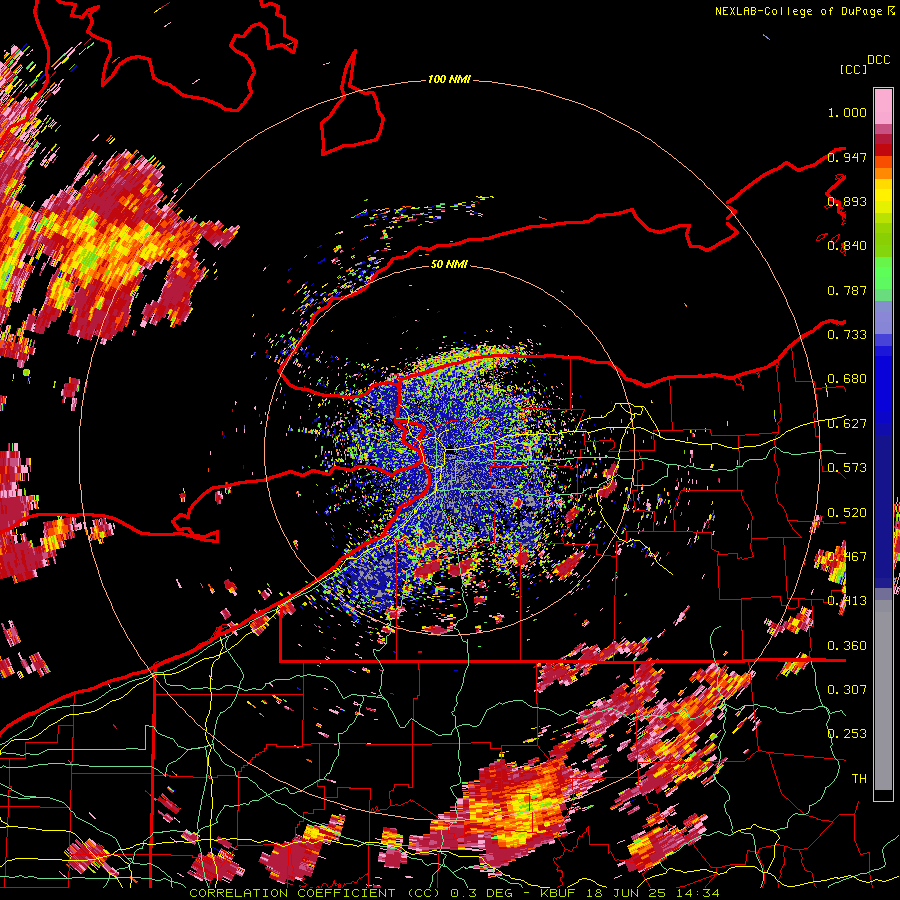Viewport: 900px width, 900px height.
Task: Click the [CC] legend title
Action: click(853, 69)
